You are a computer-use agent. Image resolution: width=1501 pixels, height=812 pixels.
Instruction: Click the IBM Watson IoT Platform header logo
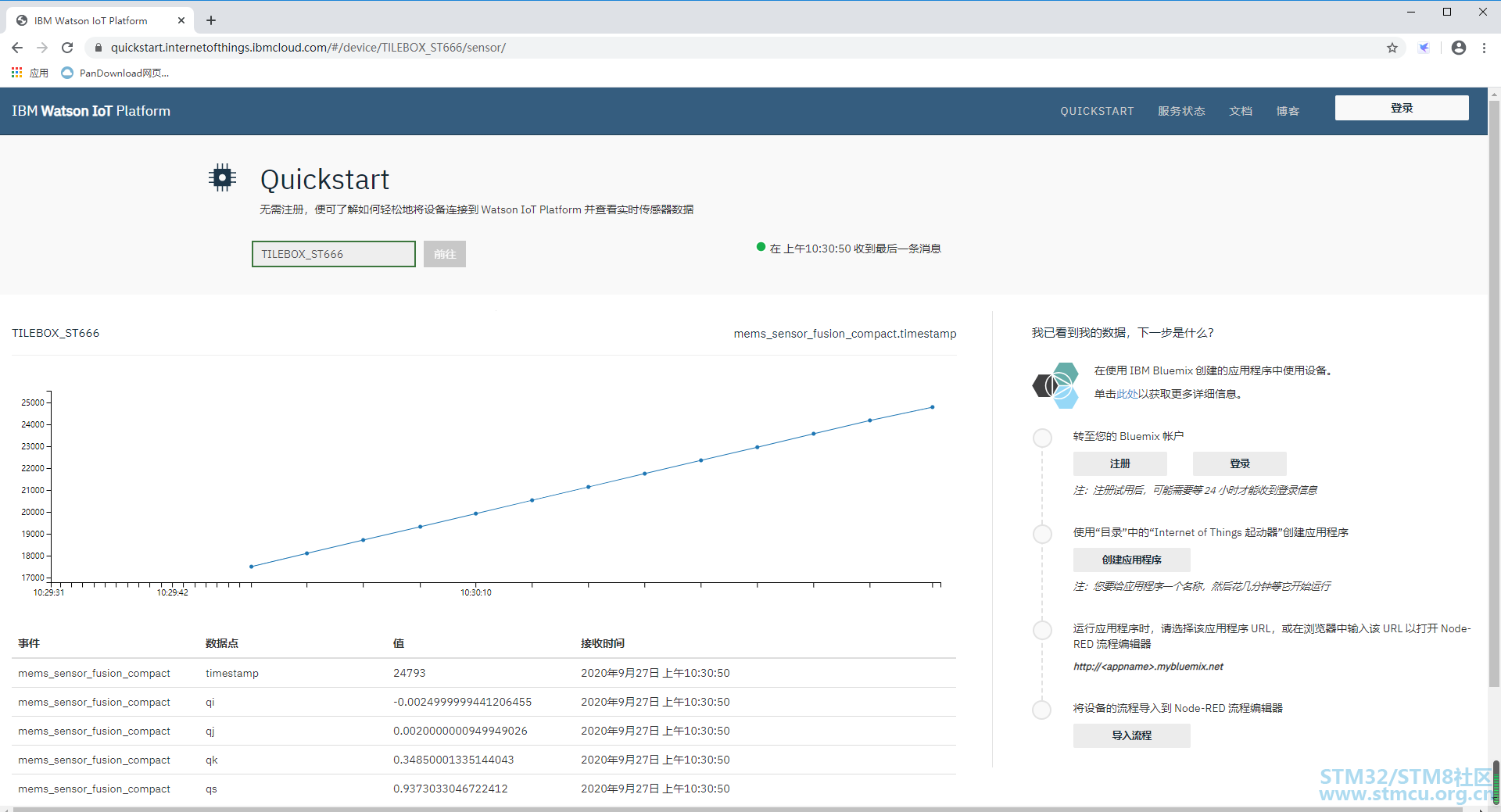[91, 111]
